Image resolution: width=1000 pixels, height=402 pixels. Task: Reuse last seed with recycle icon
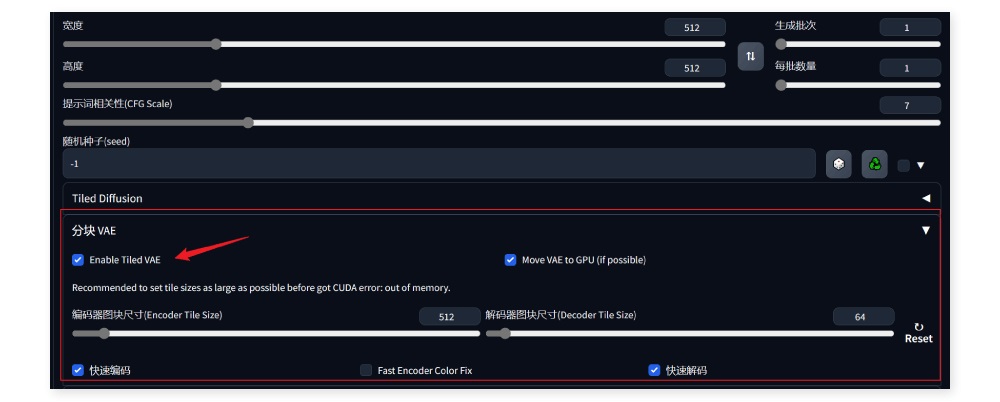click(x=874, y=164)
